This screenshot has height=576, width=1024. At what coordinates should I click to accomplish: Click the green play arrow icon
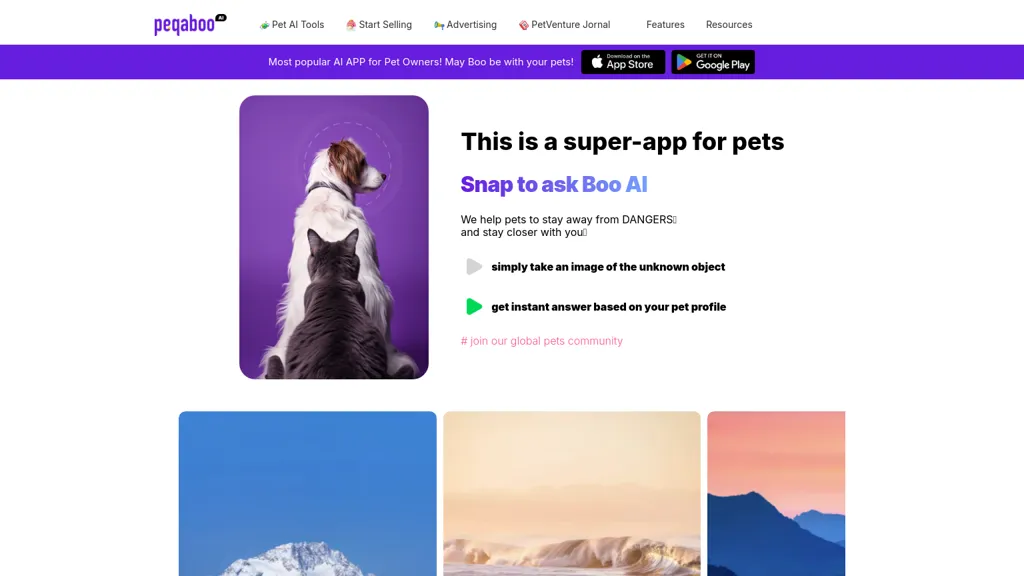(x=474, y=306)
